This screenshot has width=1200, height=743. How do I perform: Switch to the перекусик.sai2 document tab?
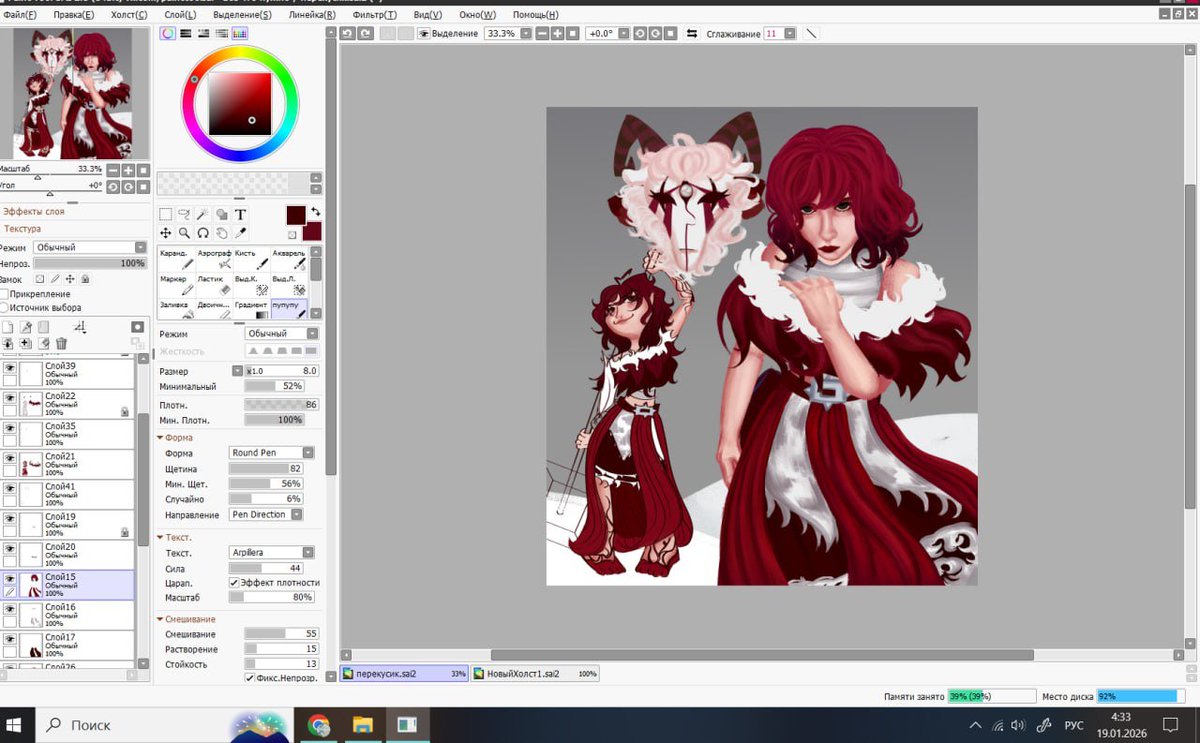tap(404, 674)
